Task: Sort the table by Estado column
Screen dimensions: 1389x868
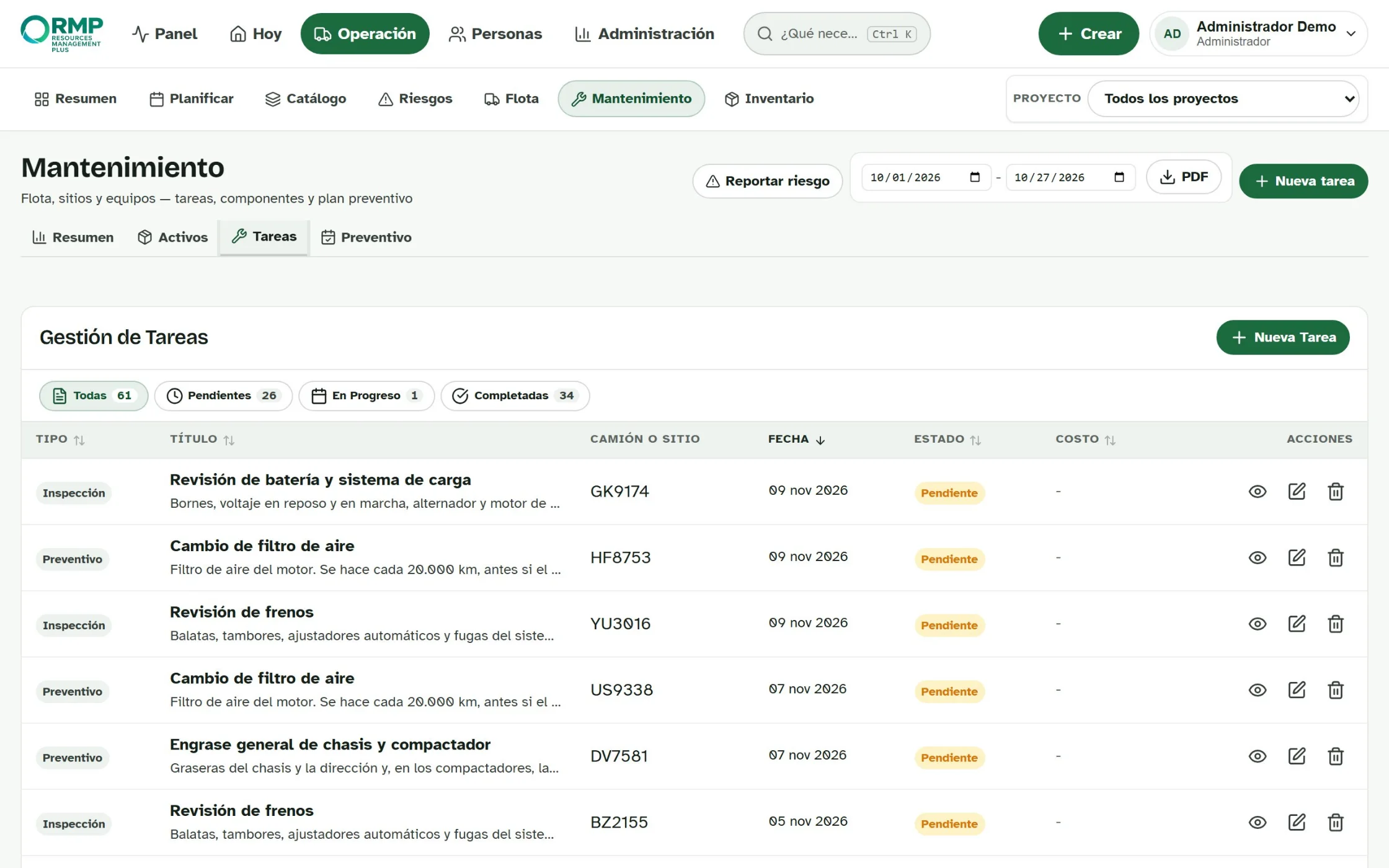Action: 947,439
